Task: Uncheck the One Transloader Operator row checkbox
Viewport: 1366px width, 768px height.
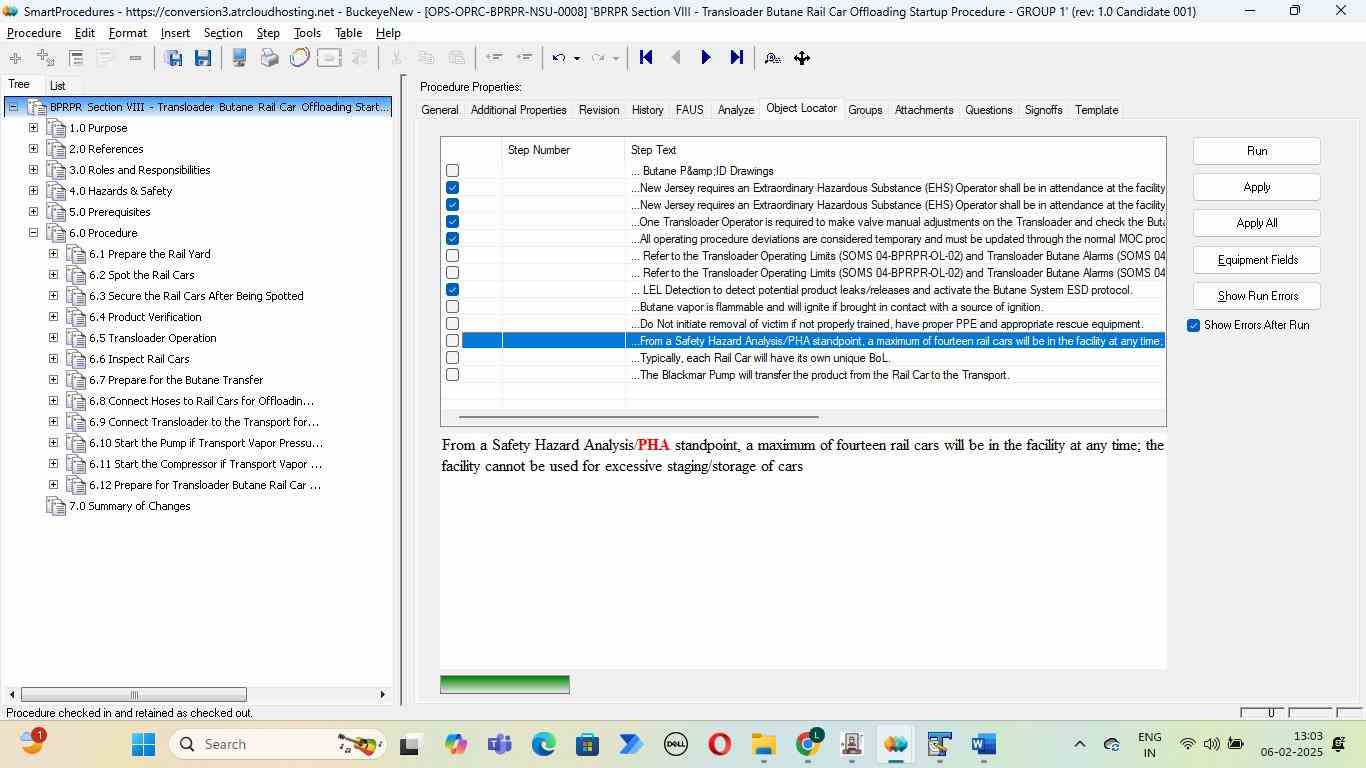Action: (x=452, y=222)
